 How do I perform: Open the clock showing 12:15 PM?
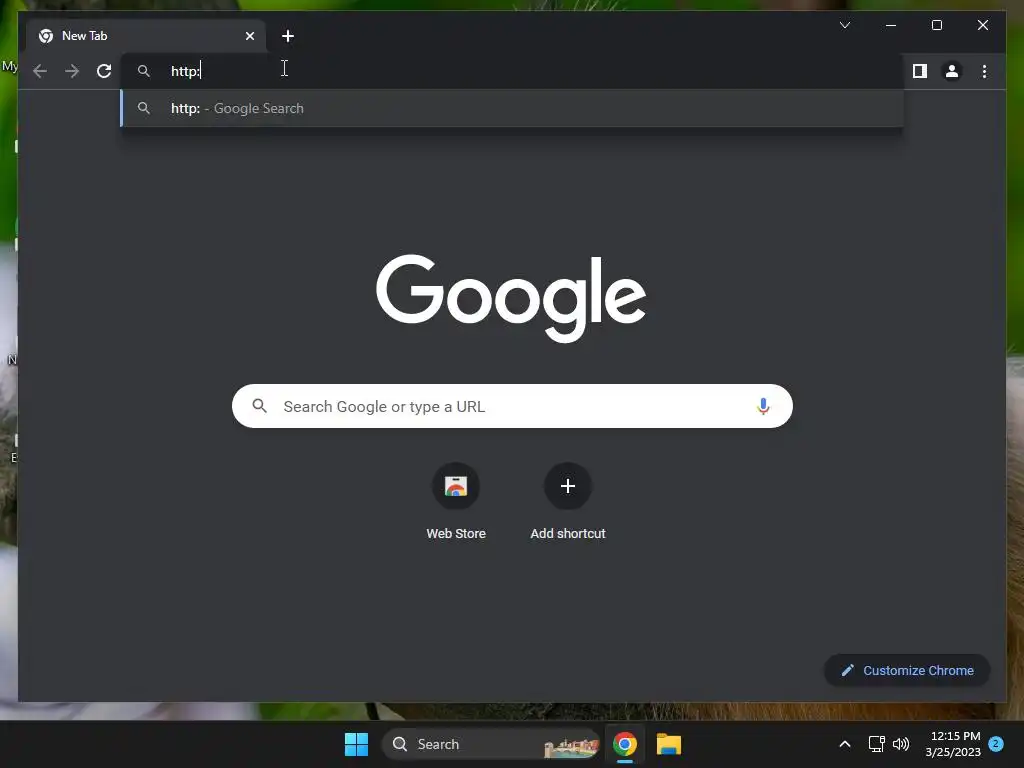coord(953,744)
